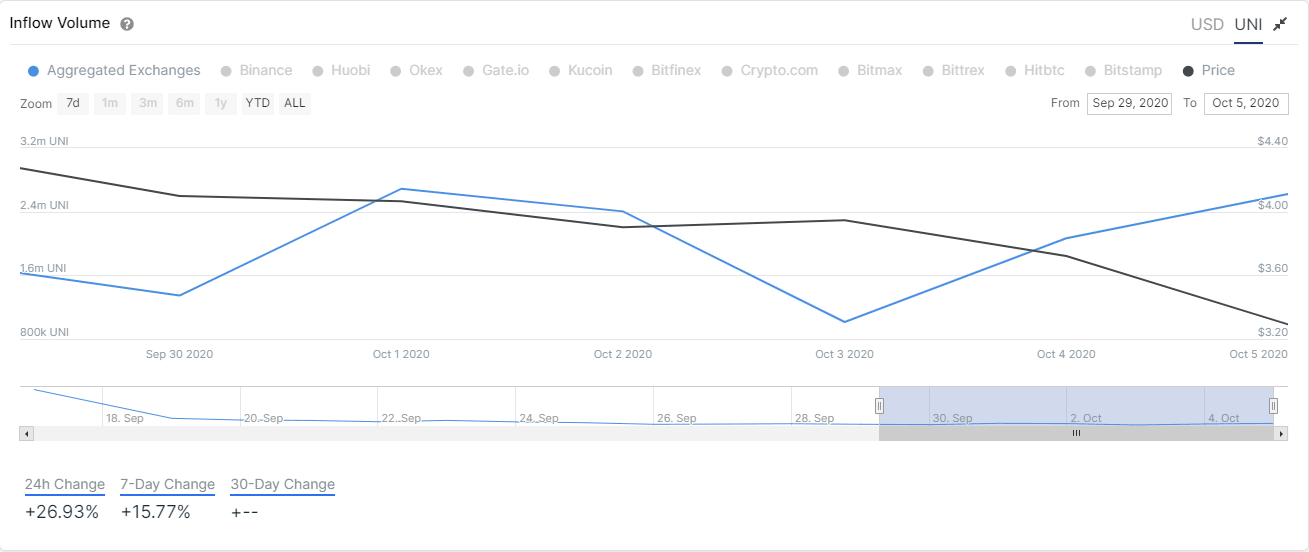This screenshot has width=1309, height=552.
Task: Grab the left range selector handle
Action: click(x=880, y=405)
